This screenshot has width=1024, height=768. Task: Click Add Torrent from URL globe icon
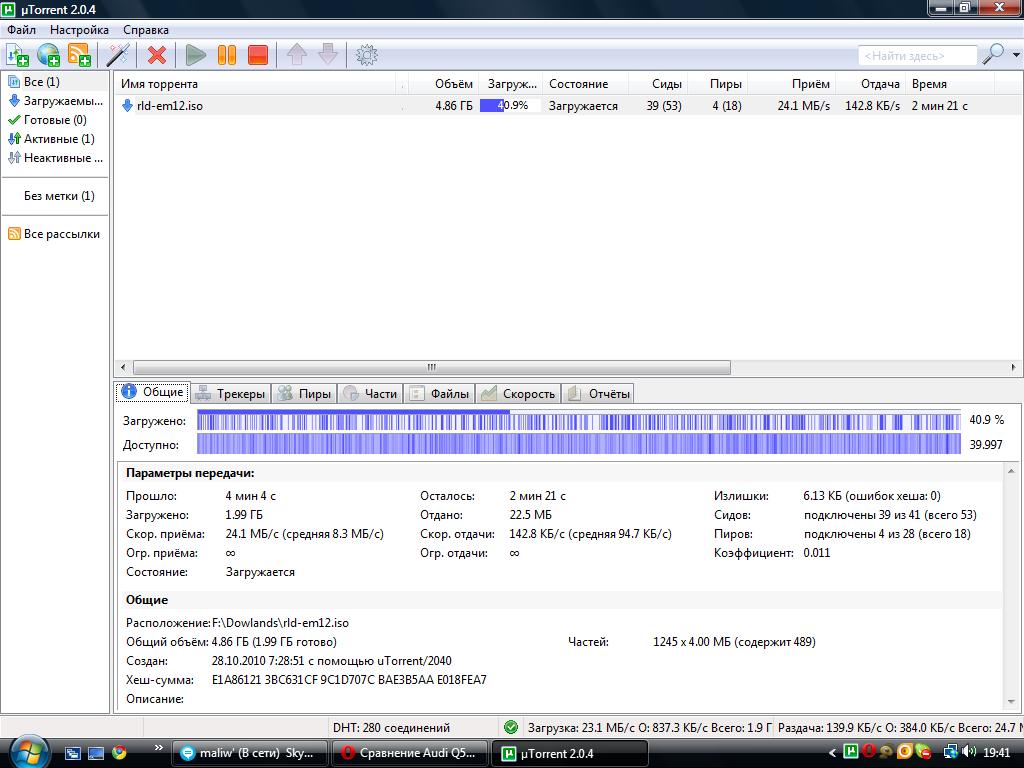pyautogui.click(x=48, y=55)
